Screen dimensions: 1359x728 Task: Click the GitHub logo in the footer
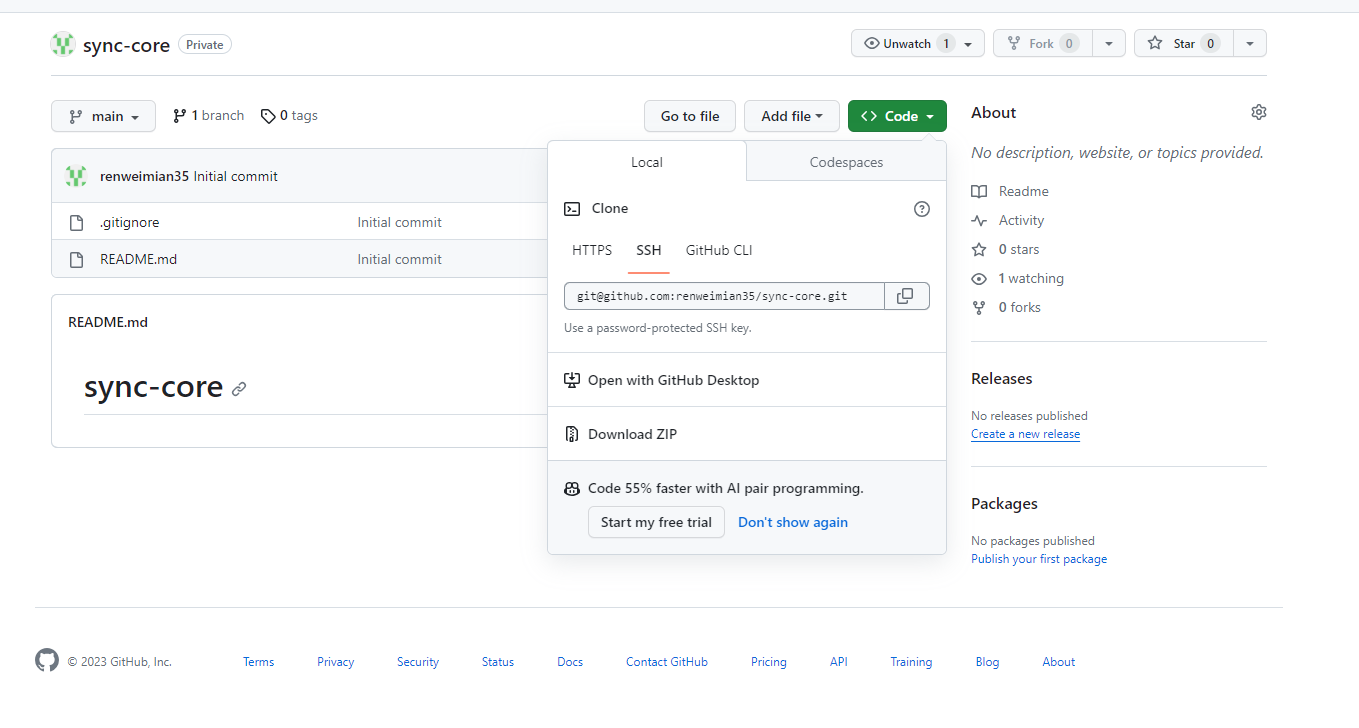[x=47, y=661]
